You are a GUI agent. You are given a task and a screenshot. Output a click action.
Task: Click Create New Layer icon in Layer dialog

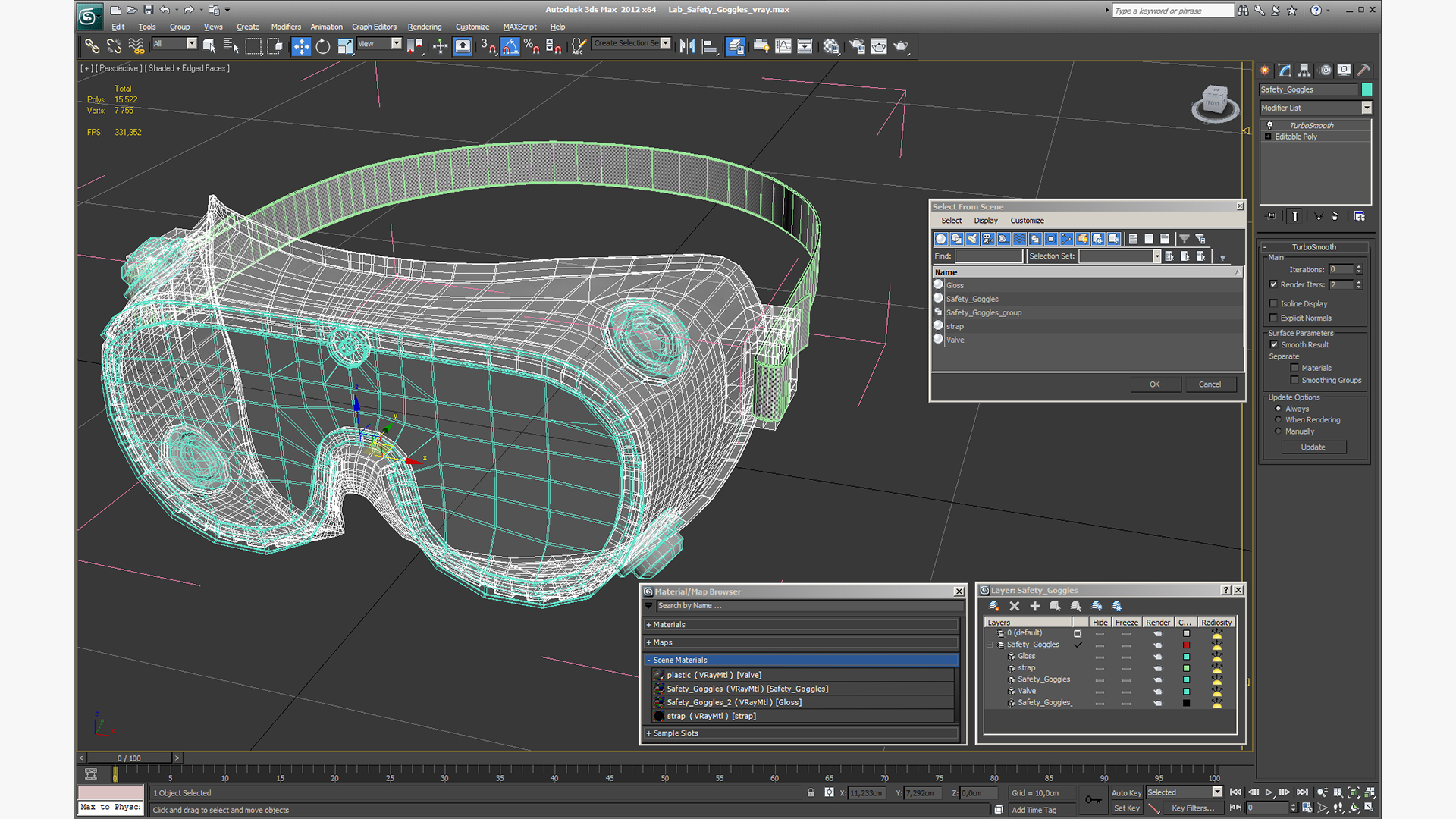tap(993, 606)
